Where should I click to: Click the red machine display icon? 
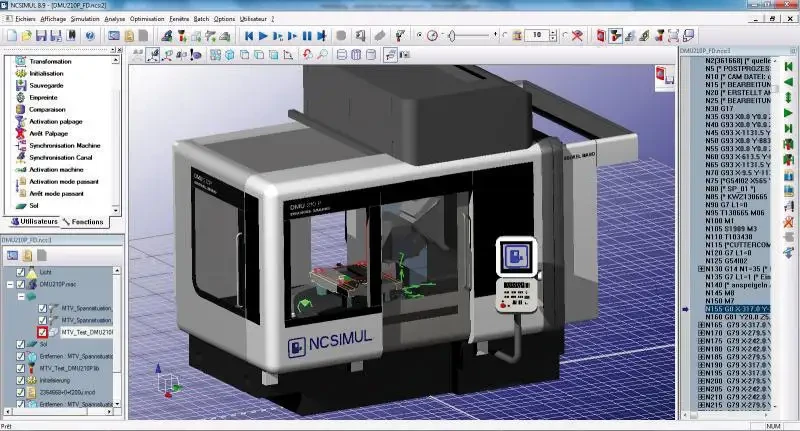coord(601,36)
